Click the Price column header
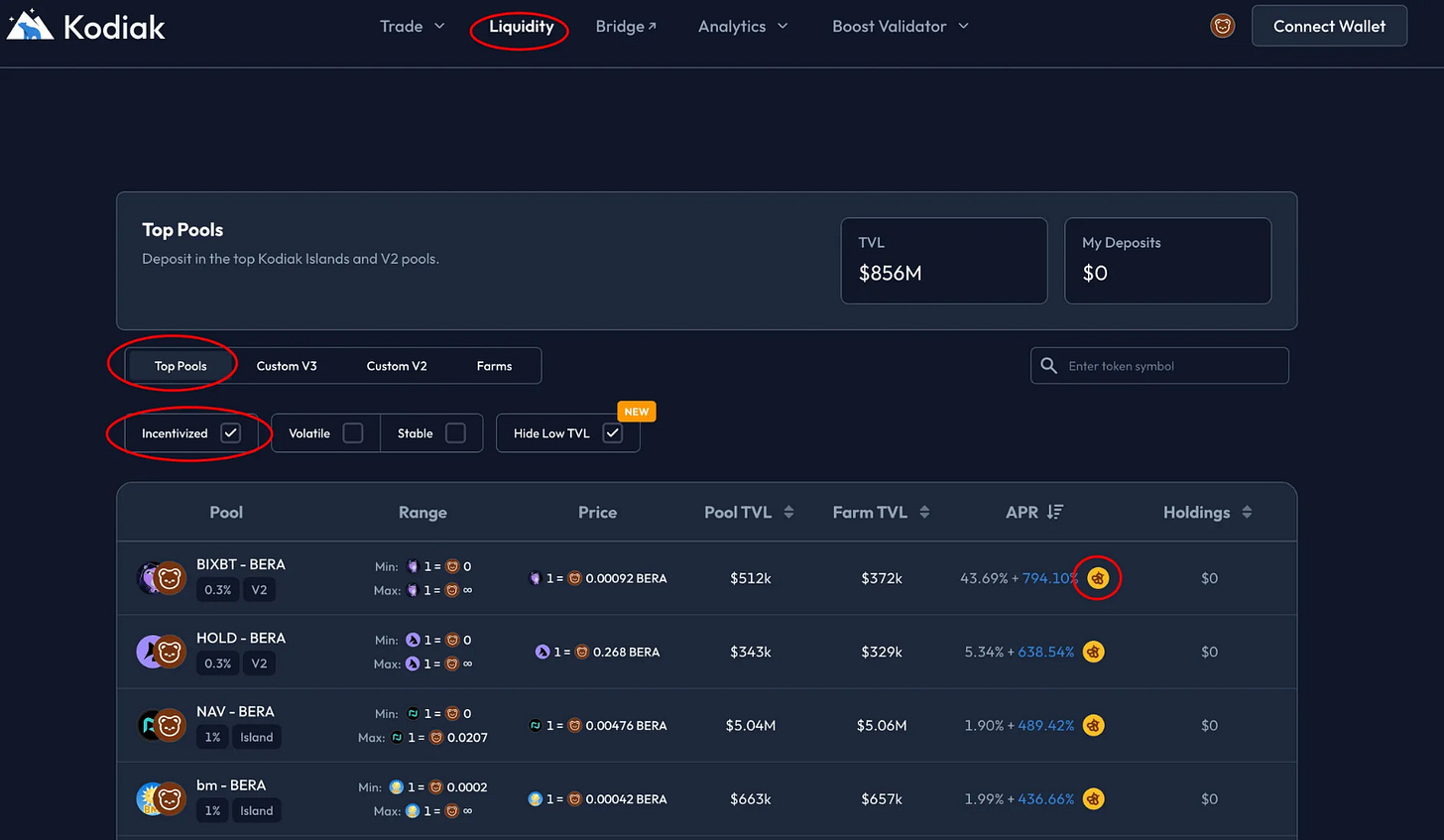 [597, 512]
